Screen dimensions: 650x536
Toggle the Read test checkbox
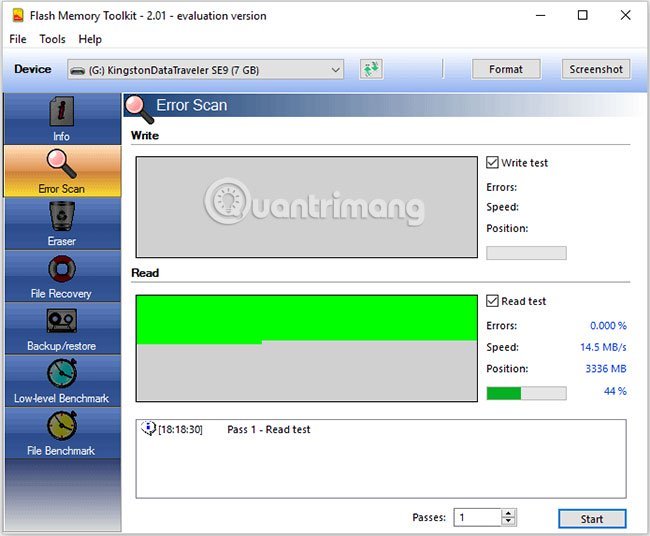pyautogui.click(x=492, y=301)
